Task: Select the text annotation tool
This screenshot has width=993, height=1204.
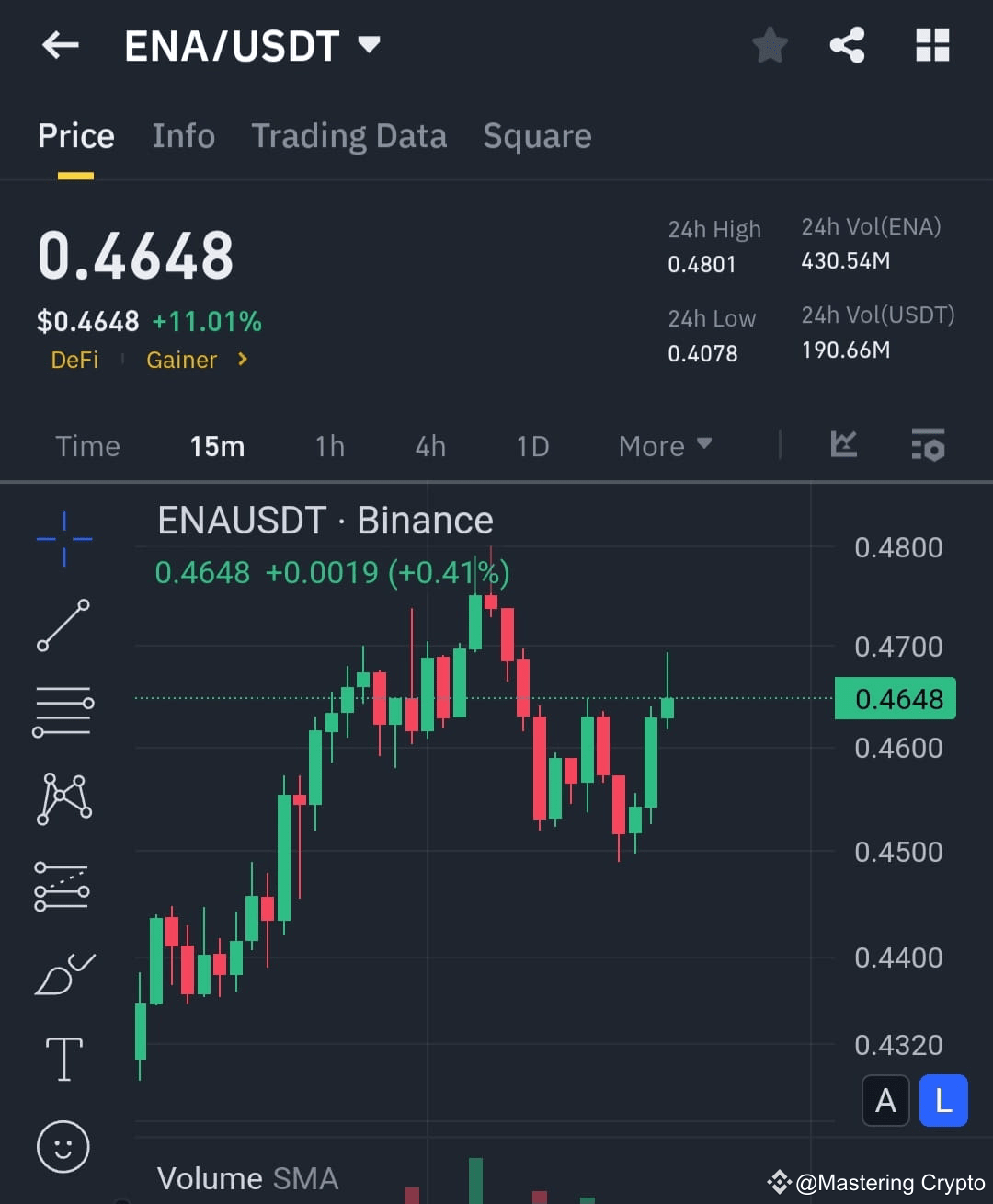Action: (x=63, y=1059)
